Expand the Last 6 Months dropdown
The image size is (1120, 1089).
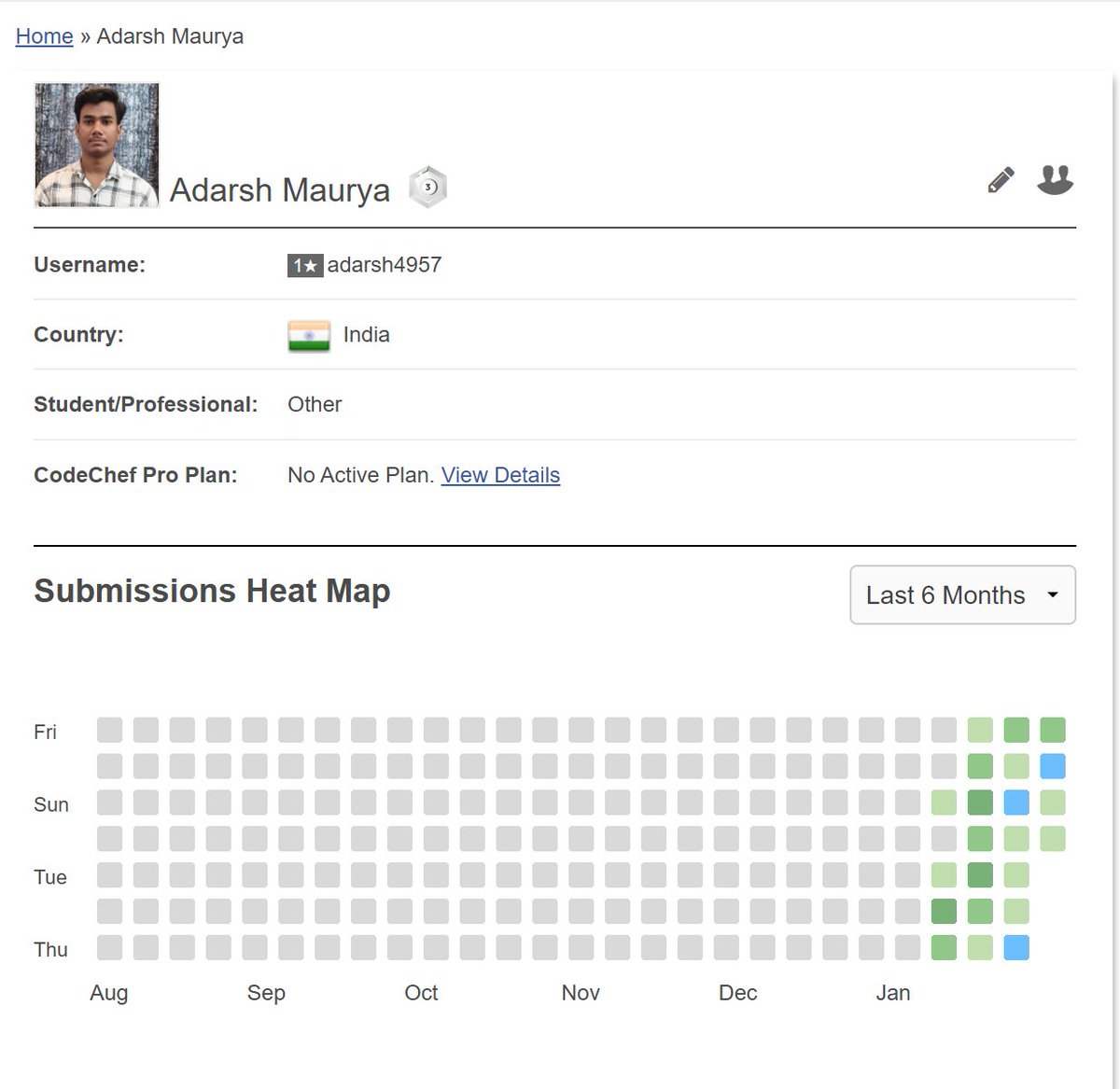click(963, 594)
